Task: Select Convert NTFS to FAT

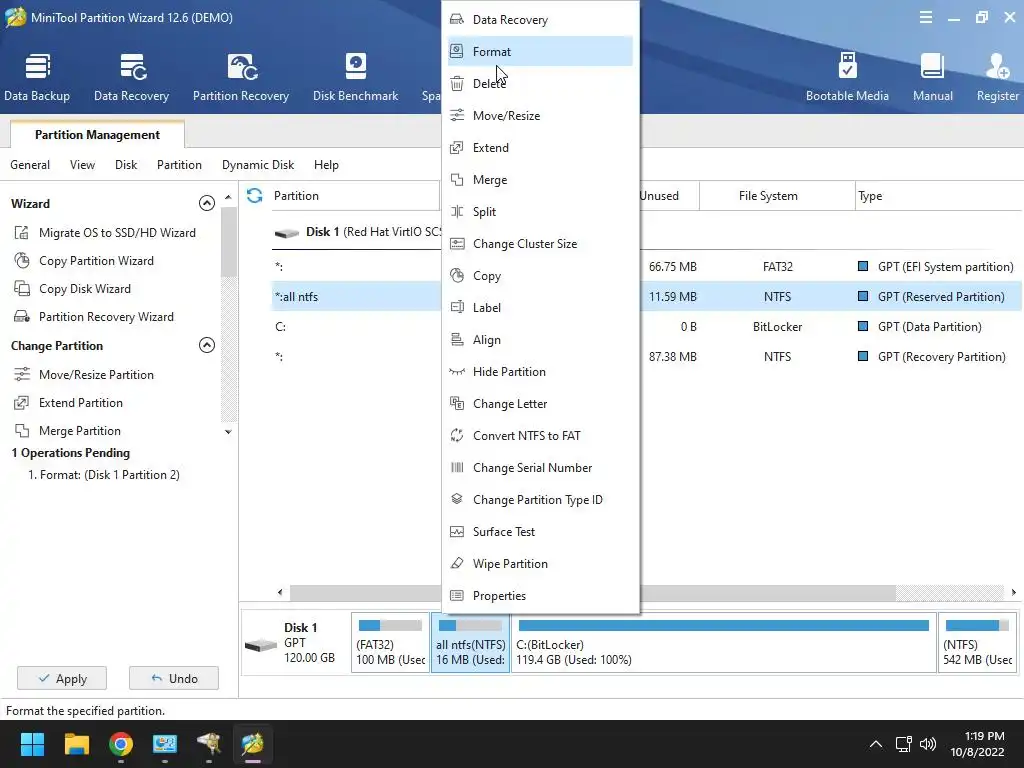Action: point(540,436)
